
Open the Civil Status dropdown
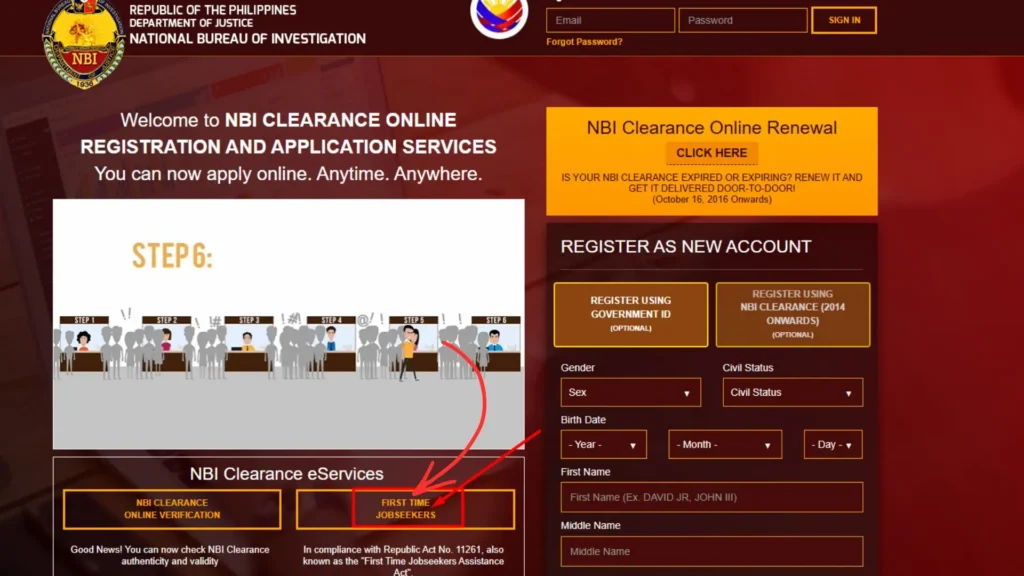[x=792, y=392]
